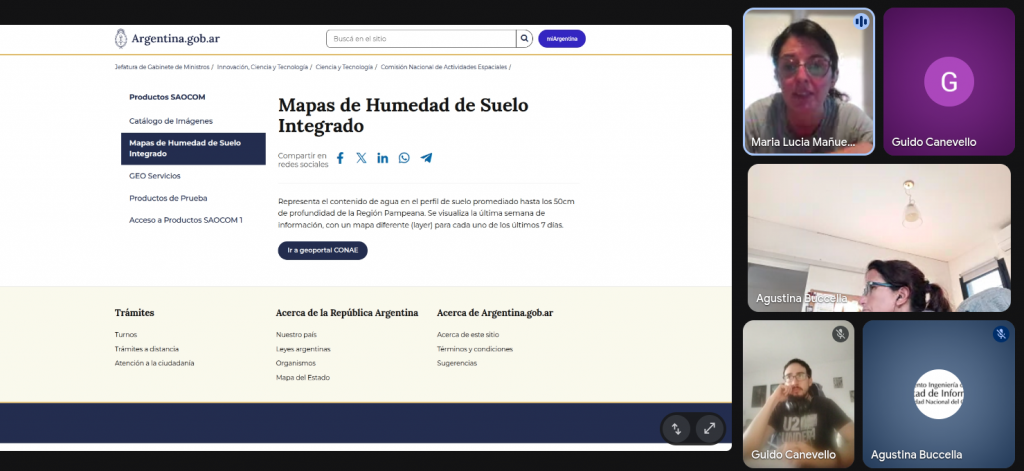Viewport: 1024px width, 471px height.
Task: Share page through WhatsApp icon
Action: tap(404, 158)
